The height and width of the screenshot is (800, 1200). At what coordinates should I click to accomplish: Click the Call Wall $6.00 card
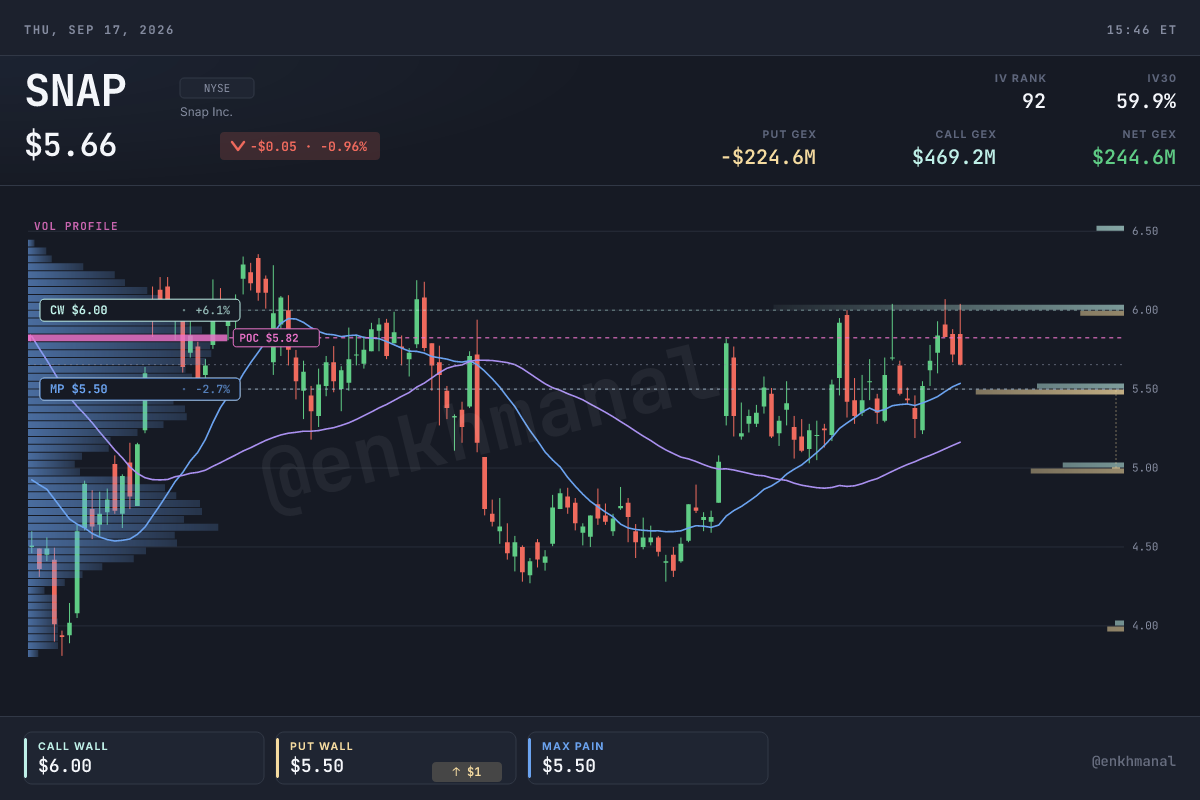click(144, 758)
